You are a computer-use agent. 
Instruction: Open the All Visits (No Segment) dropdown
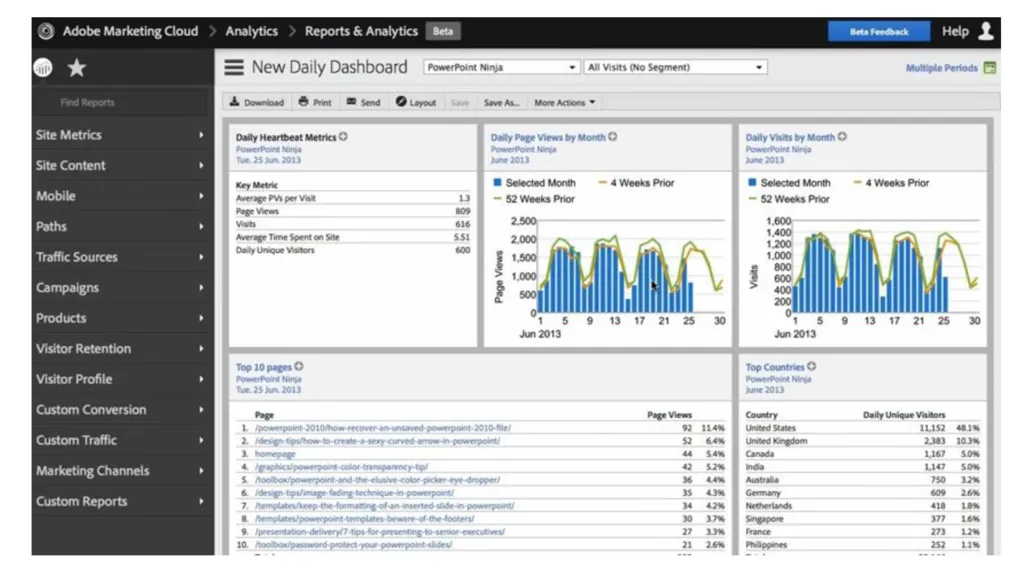click(675, 67)
